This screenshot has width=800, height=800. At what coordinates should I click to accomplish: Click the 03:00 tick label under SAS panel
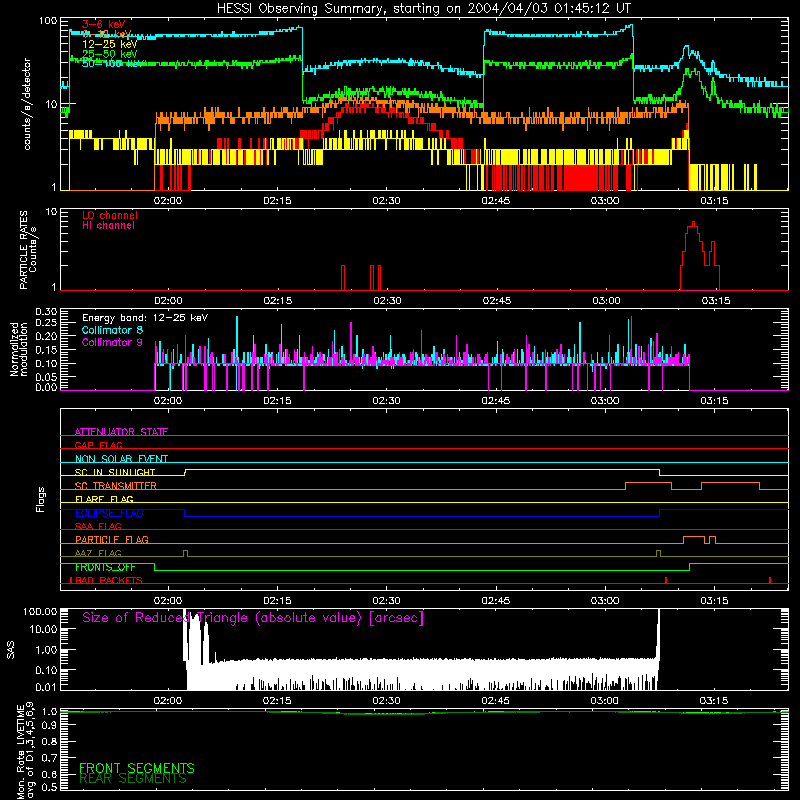pyautogui.click(x=605, y=701)
